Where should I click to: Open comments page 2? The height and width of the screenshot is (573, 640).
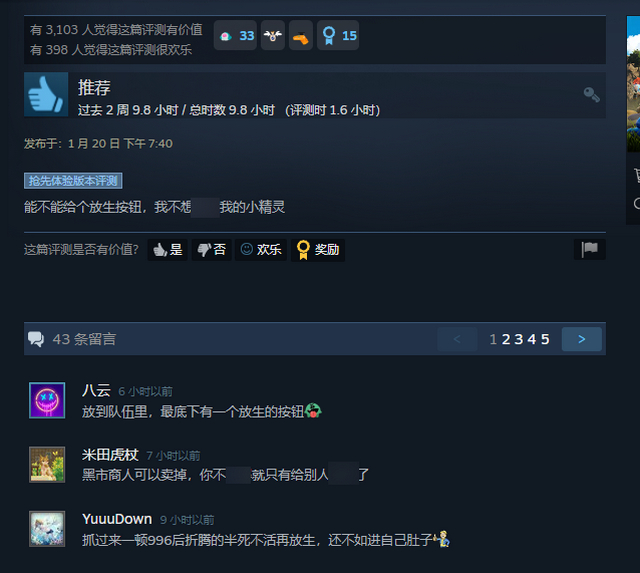[506, 339]
